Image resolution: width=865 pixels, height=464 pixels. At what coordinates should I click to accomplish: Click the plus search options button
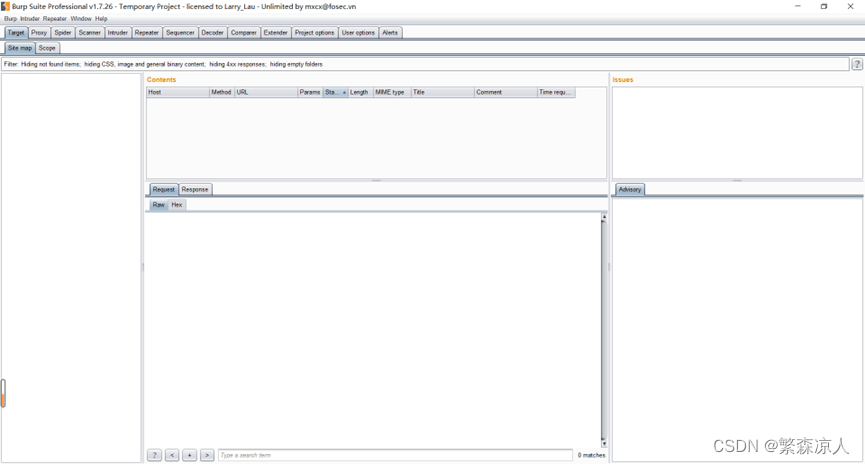coord(189,455)
